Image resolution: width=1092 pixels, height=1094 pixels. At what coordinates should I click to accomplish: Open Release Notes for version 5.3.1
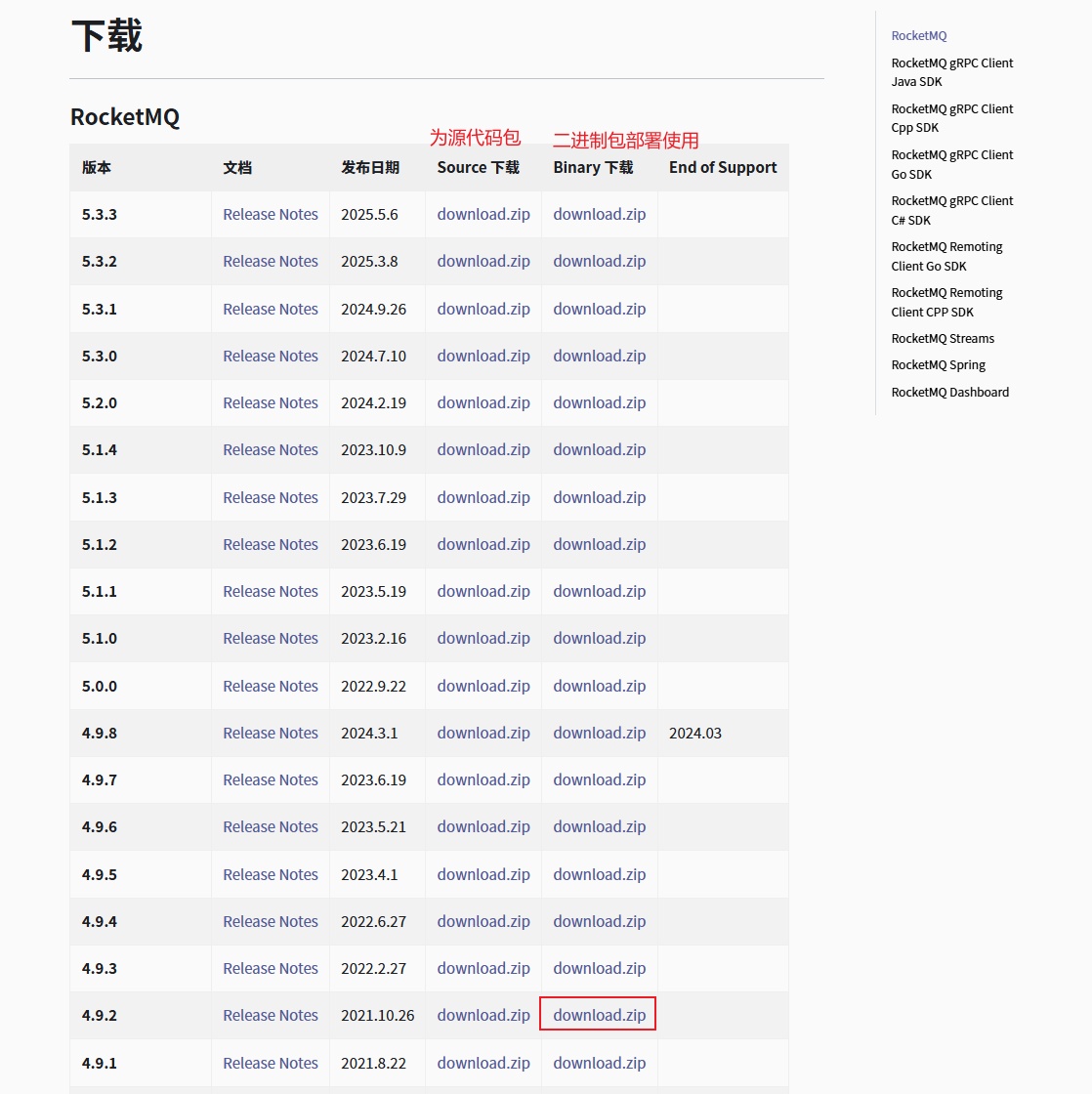tap(270, 309)
